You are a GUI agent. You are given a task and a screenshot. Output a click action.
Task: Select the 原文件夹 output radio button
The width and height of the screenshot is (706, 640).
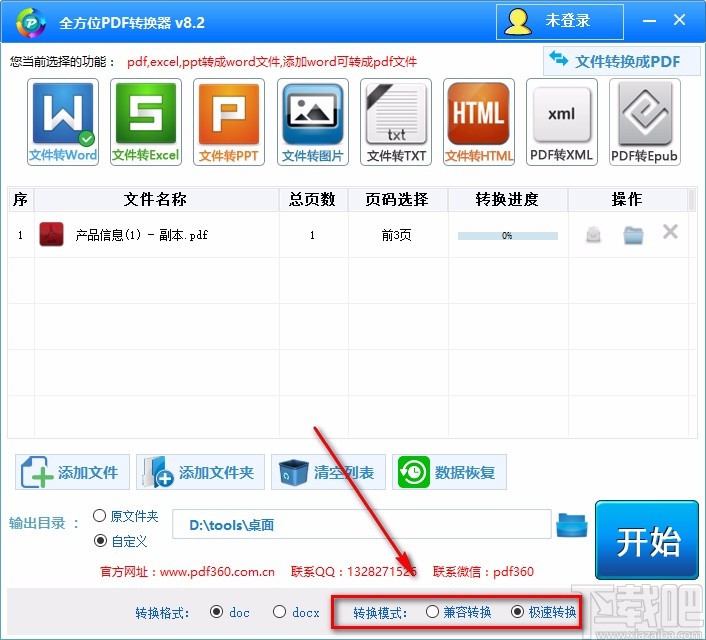pyautogui.click(x=100, y=516)
